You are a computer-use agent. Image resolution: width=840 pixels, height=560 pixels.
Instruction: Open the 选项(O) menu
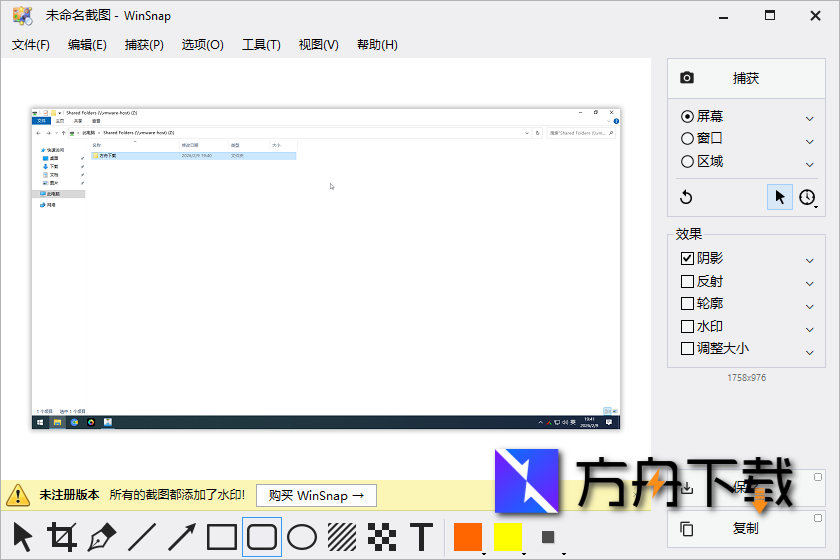click(202, 44)
